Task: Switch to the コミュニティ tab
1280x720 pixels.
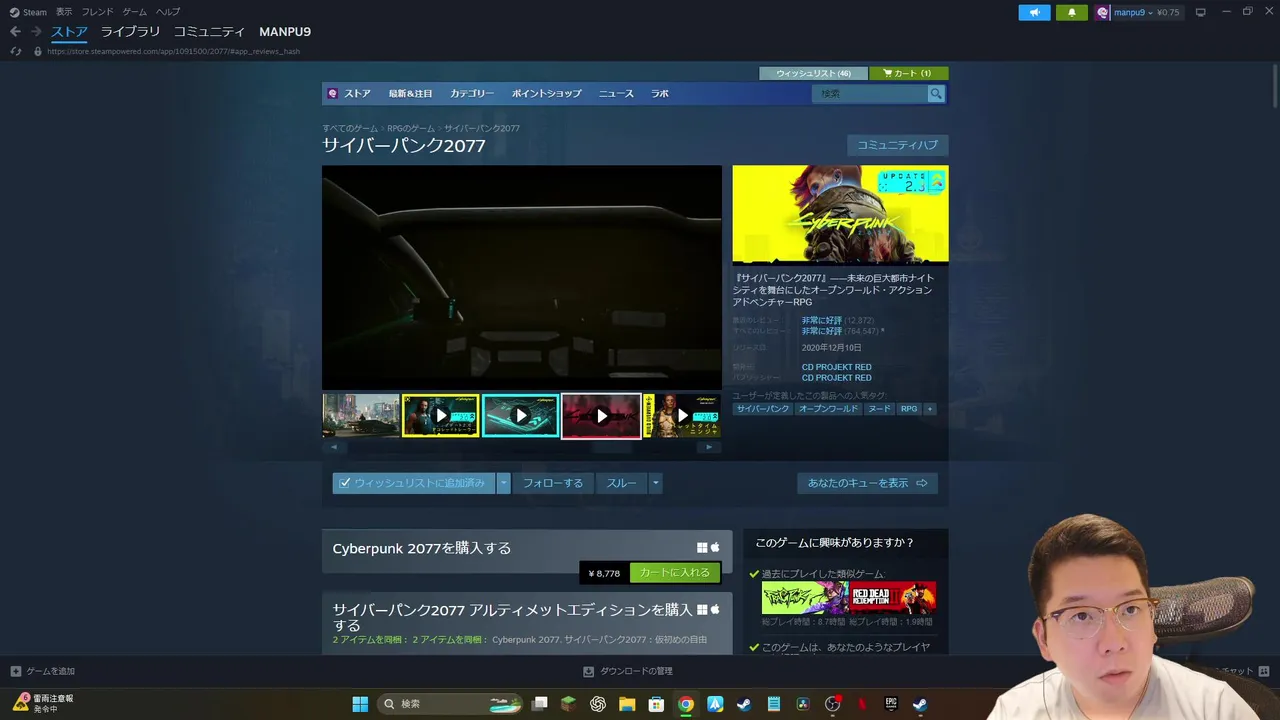Action: (x=209, y=32)
